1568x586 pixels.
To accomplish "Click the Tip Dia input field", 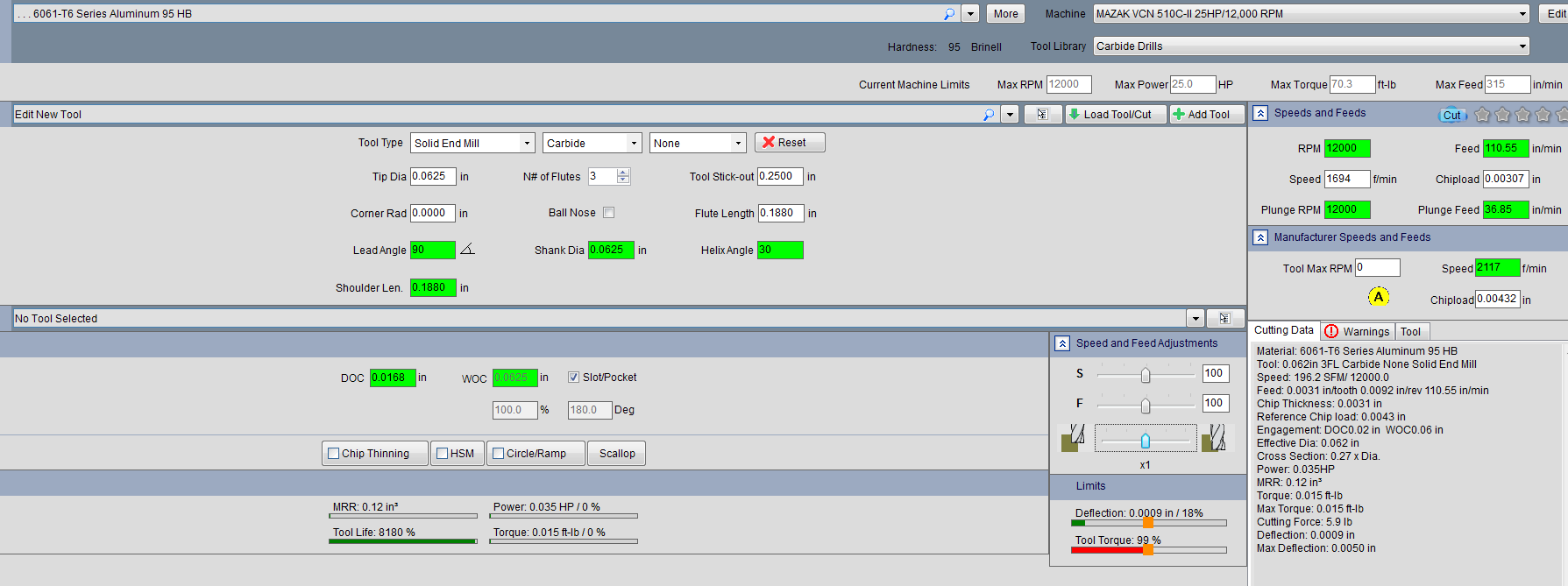I will [432, 176].
